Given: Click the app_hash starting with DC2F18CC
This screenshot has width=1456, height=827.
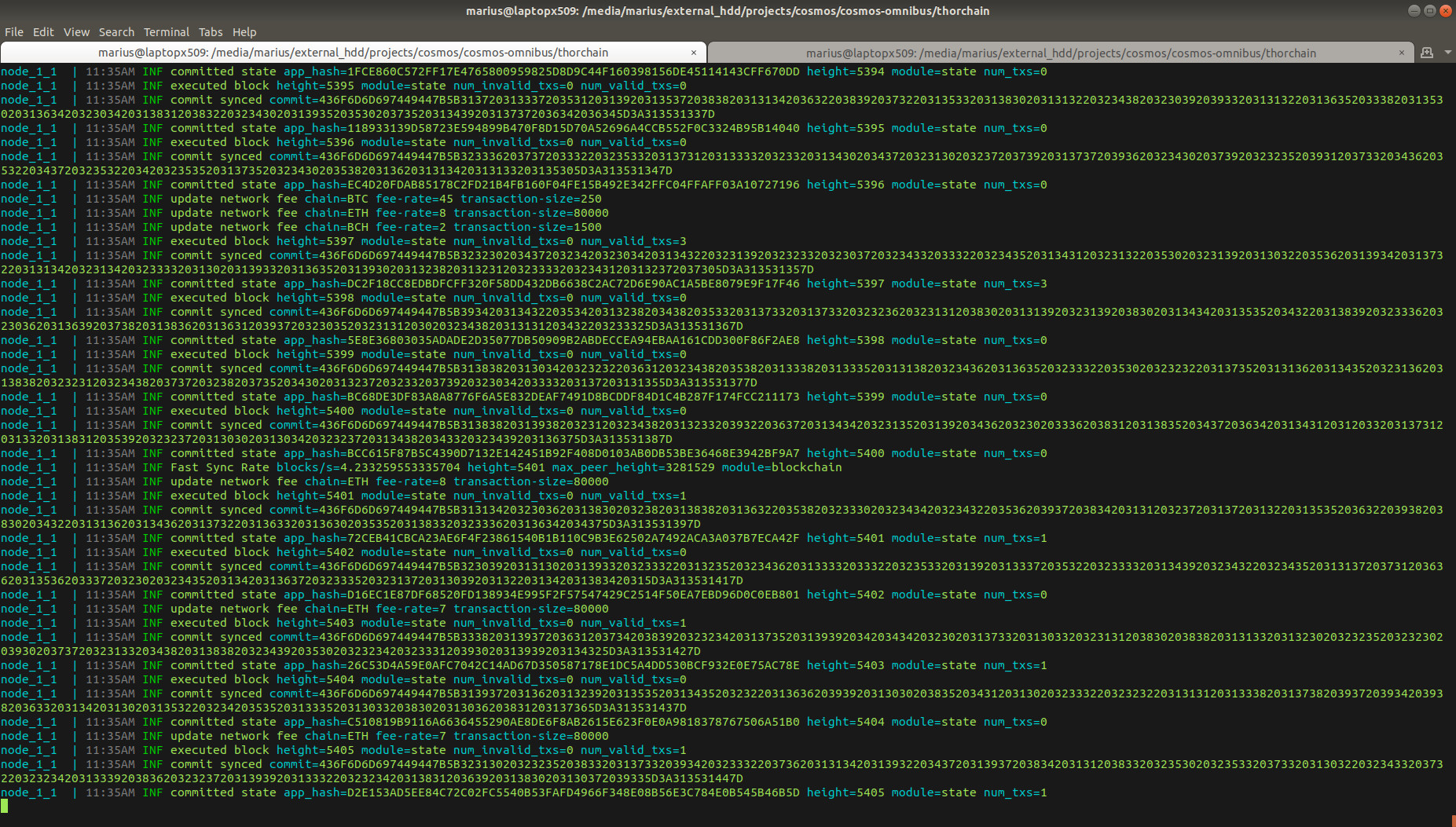Looking at the screenshot, I should [541, 284].
